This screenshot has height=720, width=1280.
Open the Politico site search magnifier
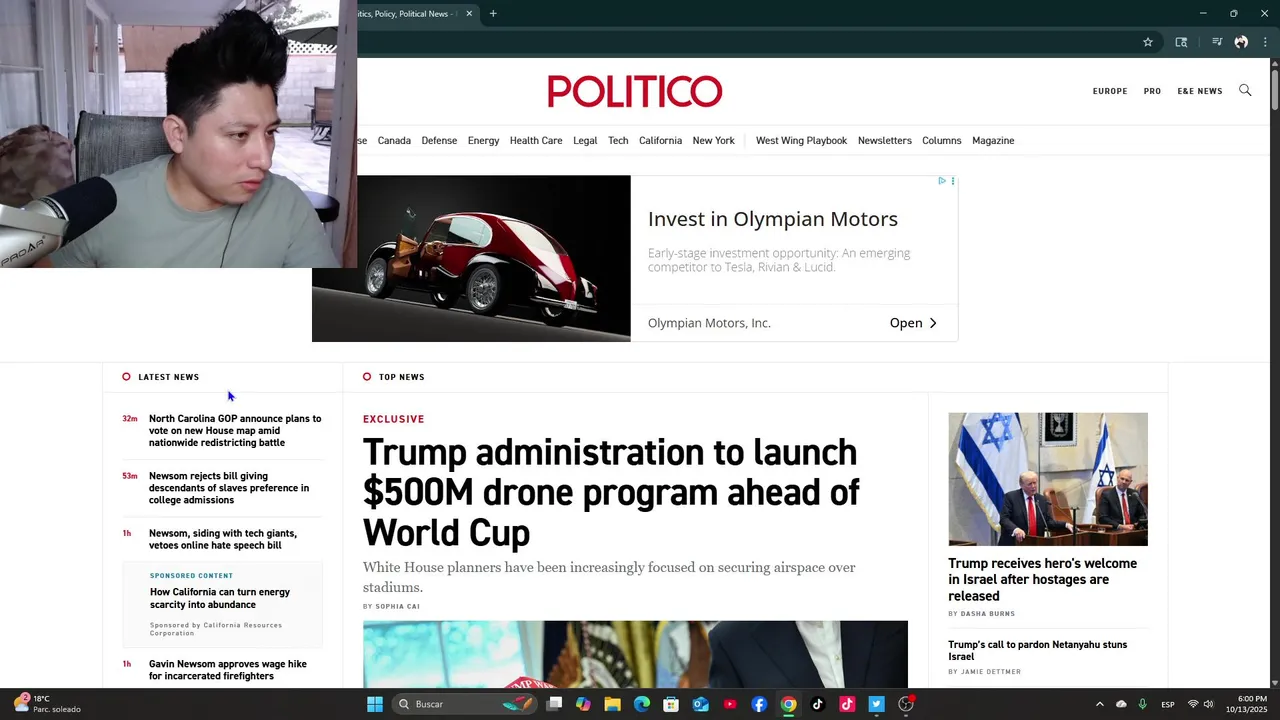tap(1245, 90)
